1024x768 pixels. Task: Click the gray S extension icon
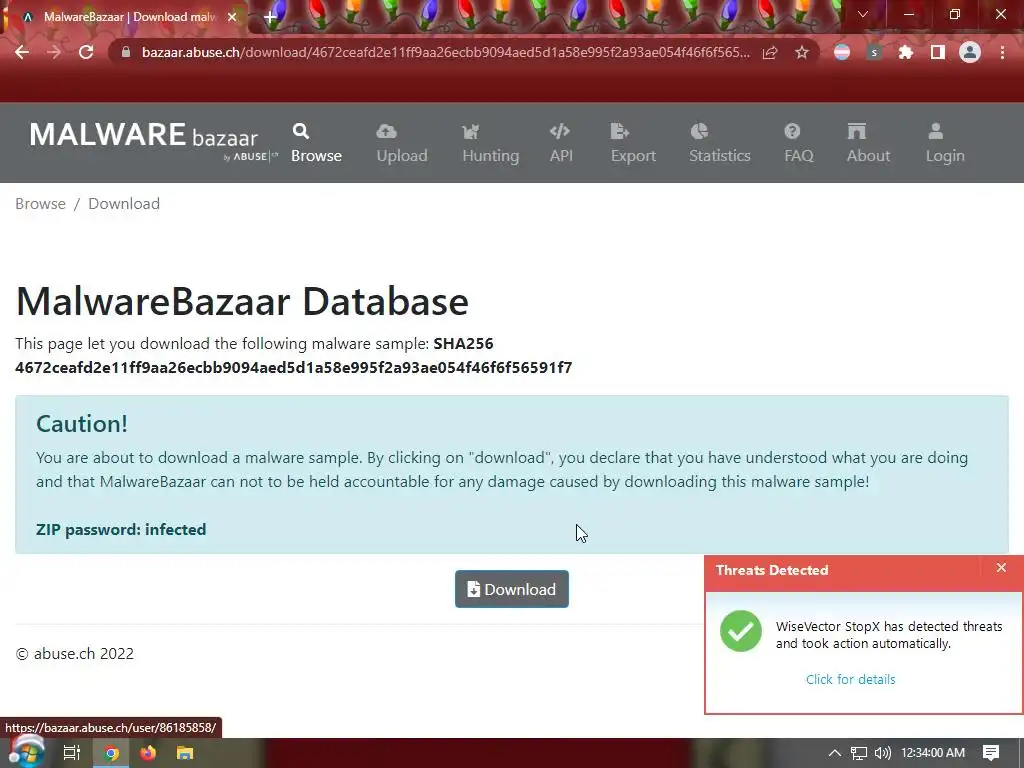(874, 52)
